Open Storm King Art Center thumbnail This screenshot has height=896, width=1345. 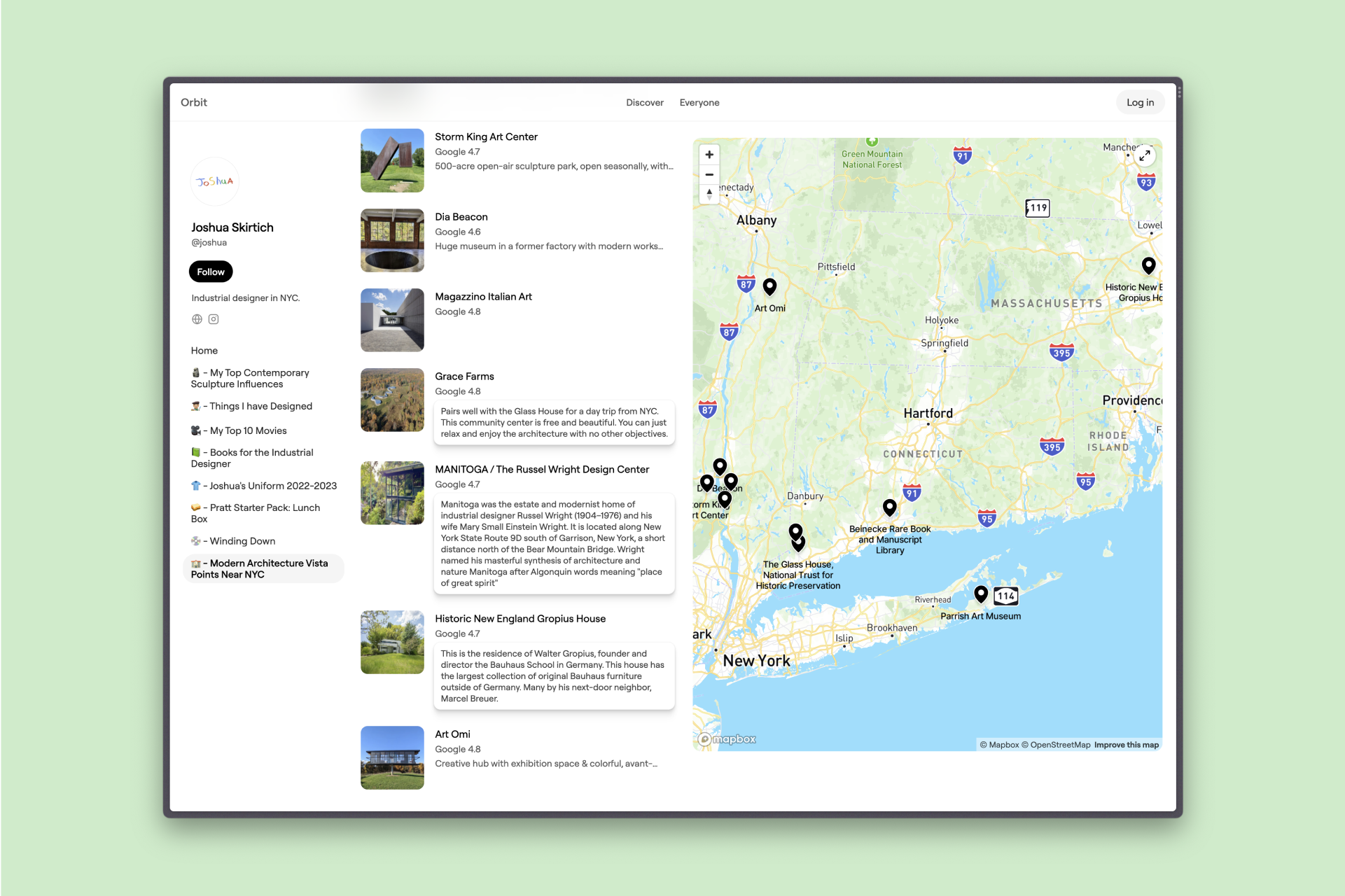(392, 160)
